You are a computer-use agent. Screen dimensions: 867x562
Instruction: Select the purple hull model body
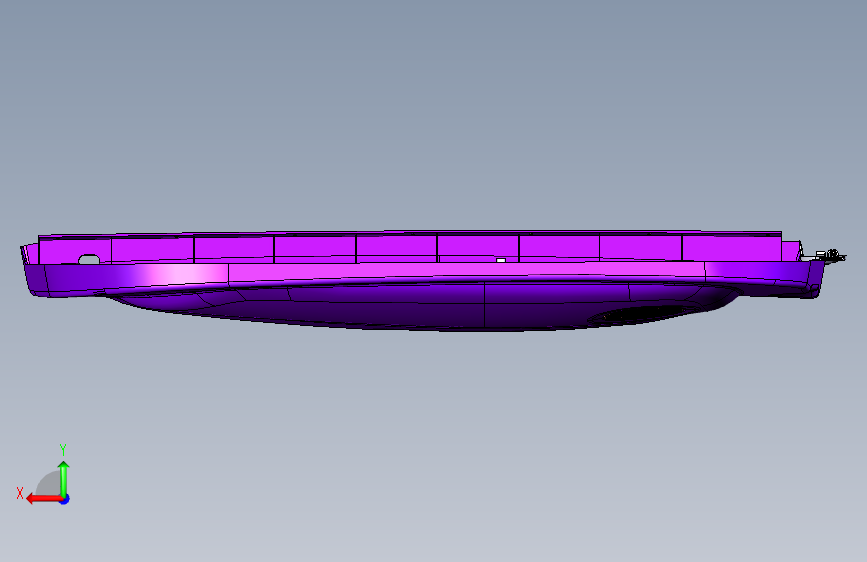pos(420,281)
